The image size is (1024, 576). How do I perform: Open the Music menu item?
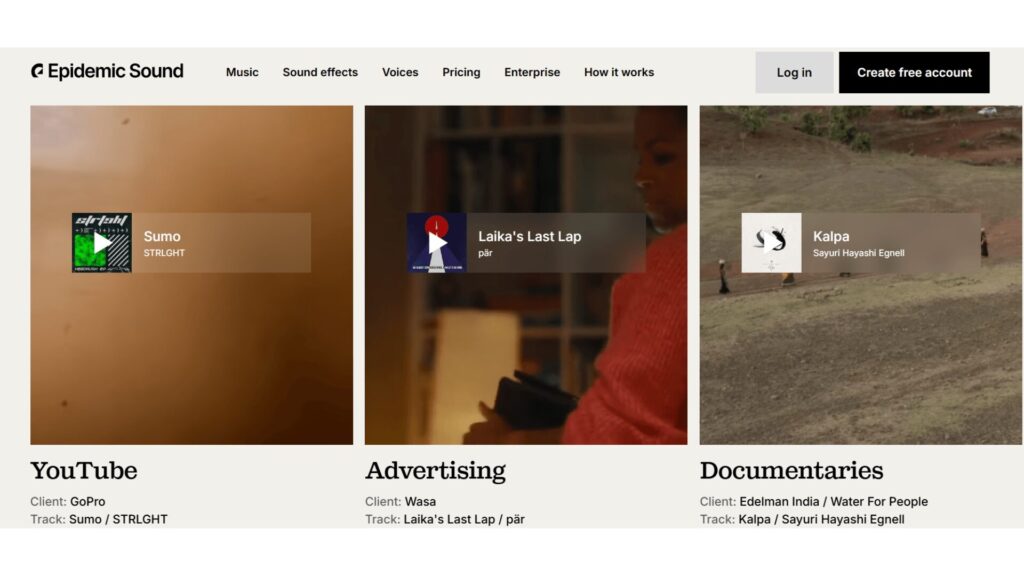[242, 72]
